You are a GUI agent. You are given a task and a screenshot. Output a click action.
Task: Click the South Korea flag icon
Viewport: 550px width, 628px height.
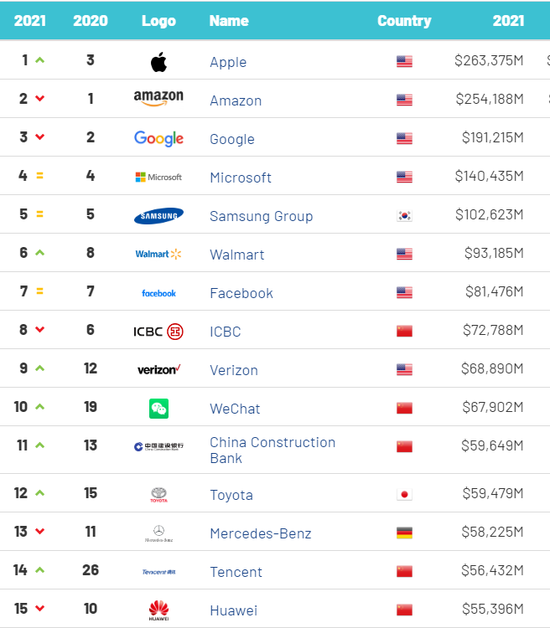(404, 215)
